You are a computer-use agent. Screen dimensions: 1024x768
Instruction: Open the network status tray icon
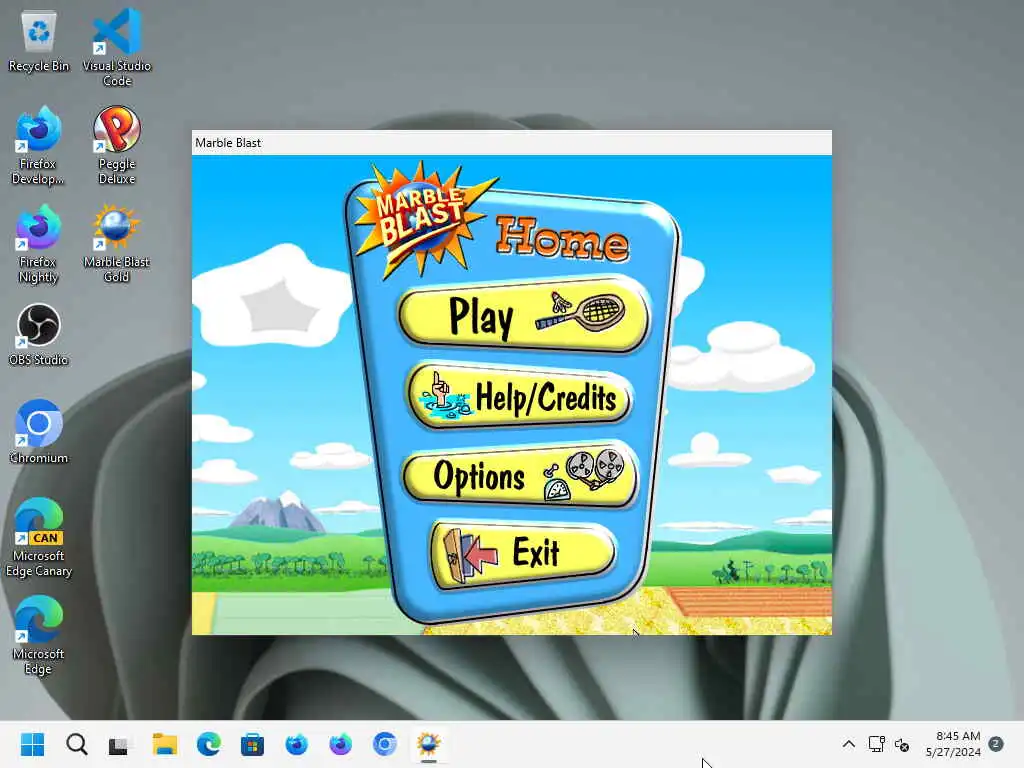pyautogui.click(x=876, y=744)
